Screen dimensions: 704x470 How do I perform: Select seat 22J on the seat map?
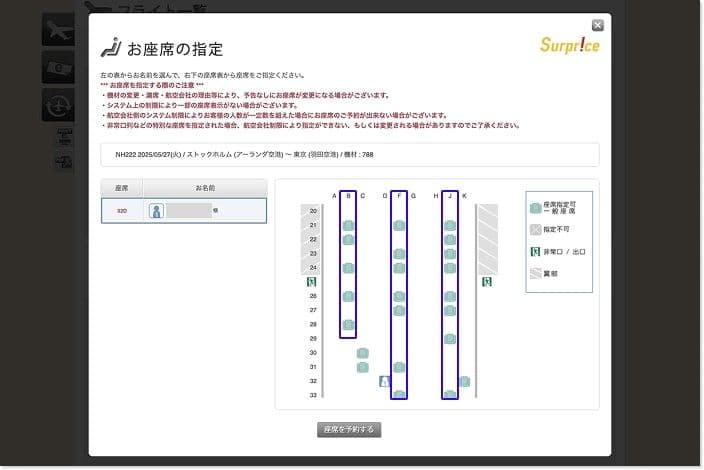point(450,240)
